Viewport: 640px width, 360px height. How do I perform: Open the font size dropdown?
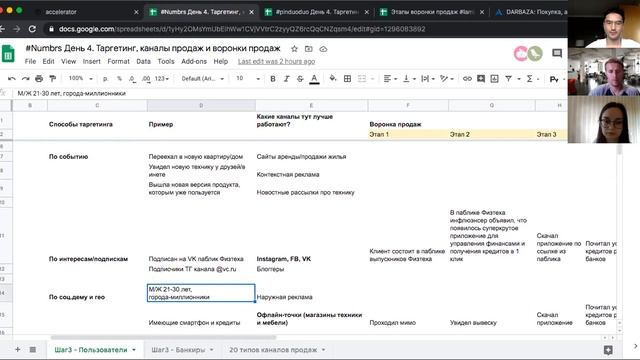tap(247, 78)
